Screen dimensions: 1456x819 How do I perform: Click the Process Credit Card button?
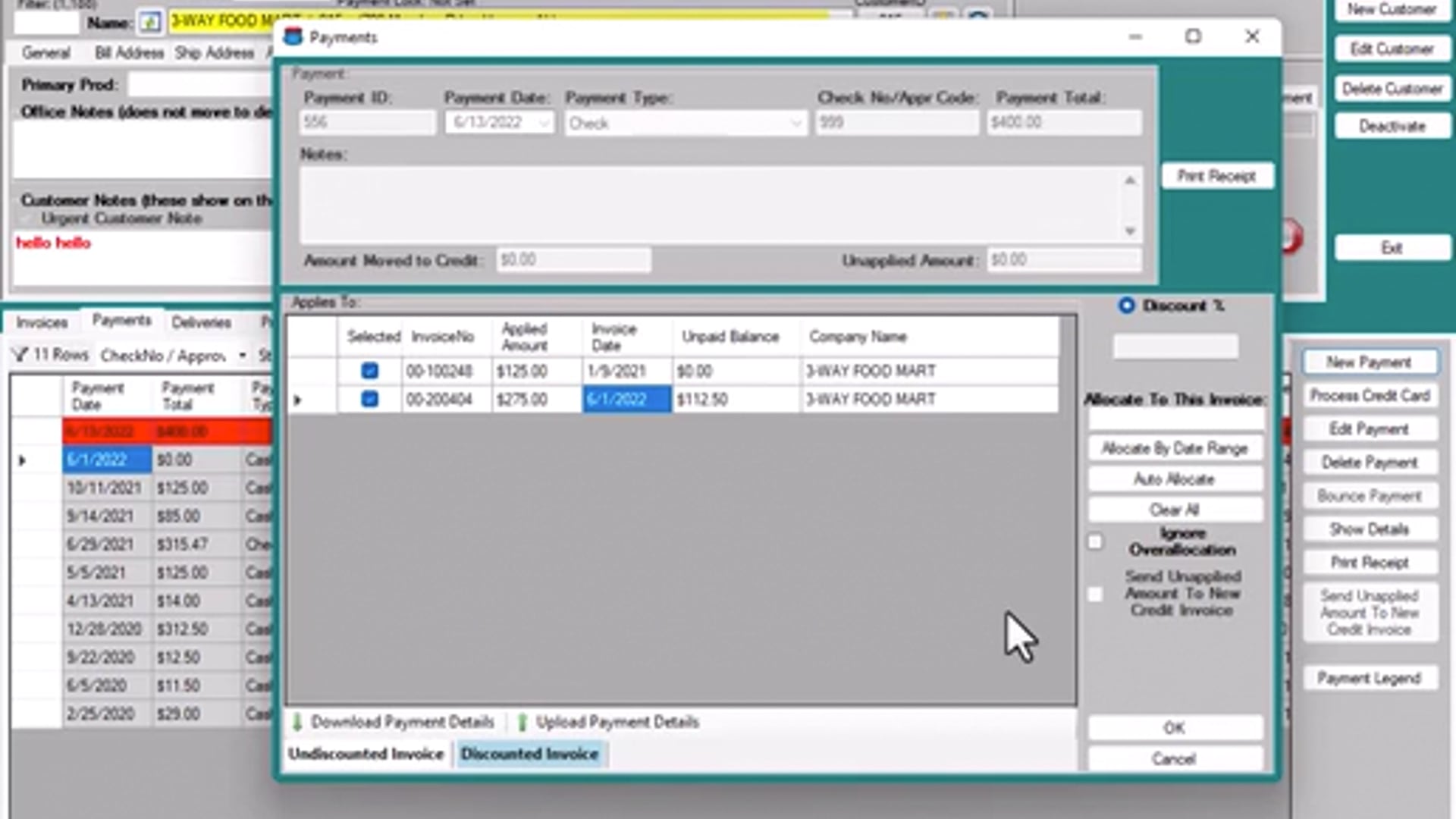[x=1369, y=395]
